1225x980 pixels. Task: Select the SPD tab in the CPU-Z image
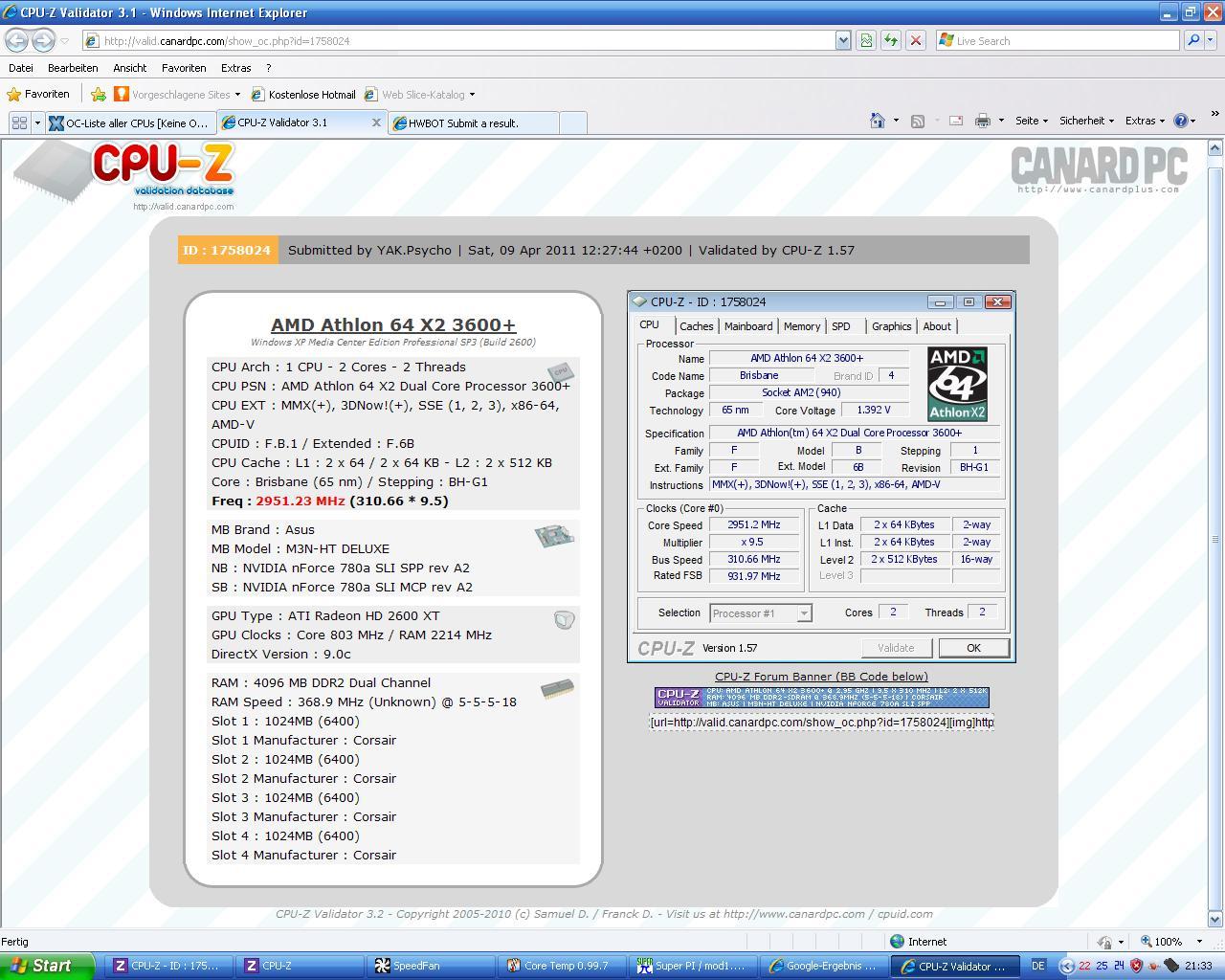coord(840,326)
